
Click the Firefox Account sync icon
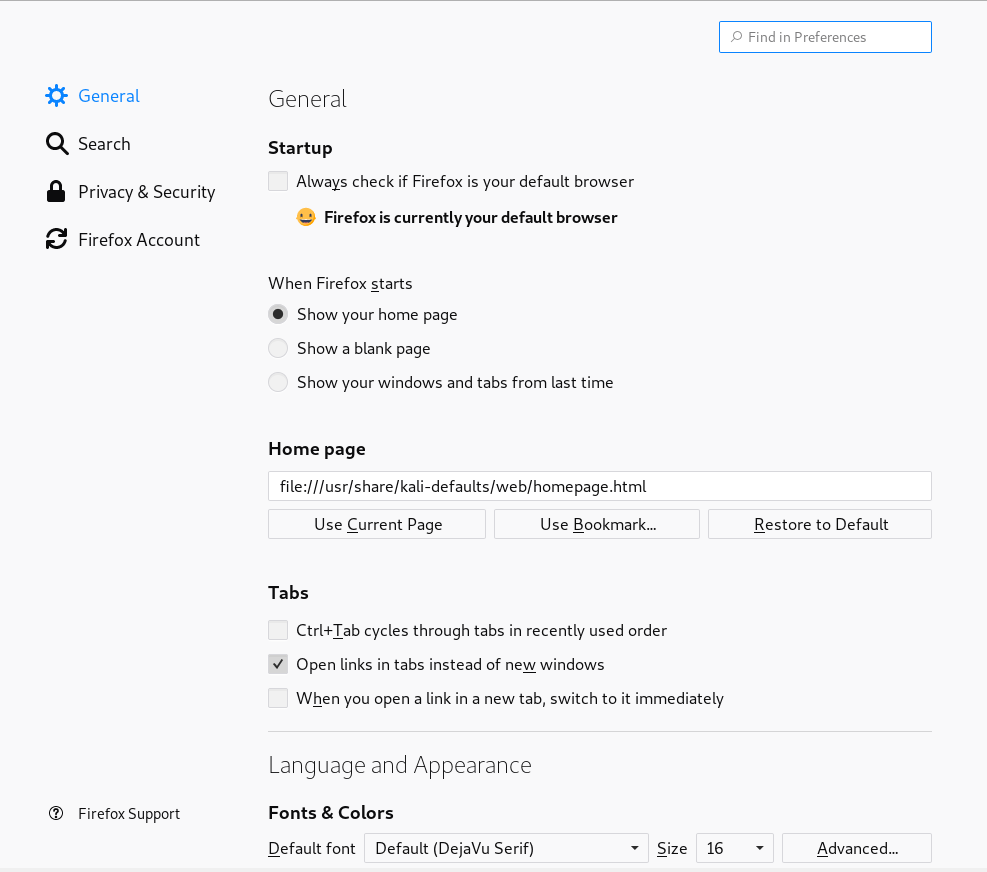tap(56, 239)
